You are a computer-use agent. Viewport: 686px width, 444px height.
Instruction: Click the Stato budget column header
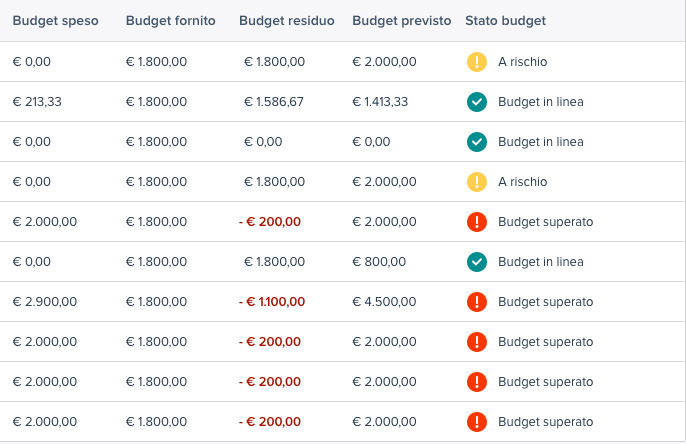505,21
